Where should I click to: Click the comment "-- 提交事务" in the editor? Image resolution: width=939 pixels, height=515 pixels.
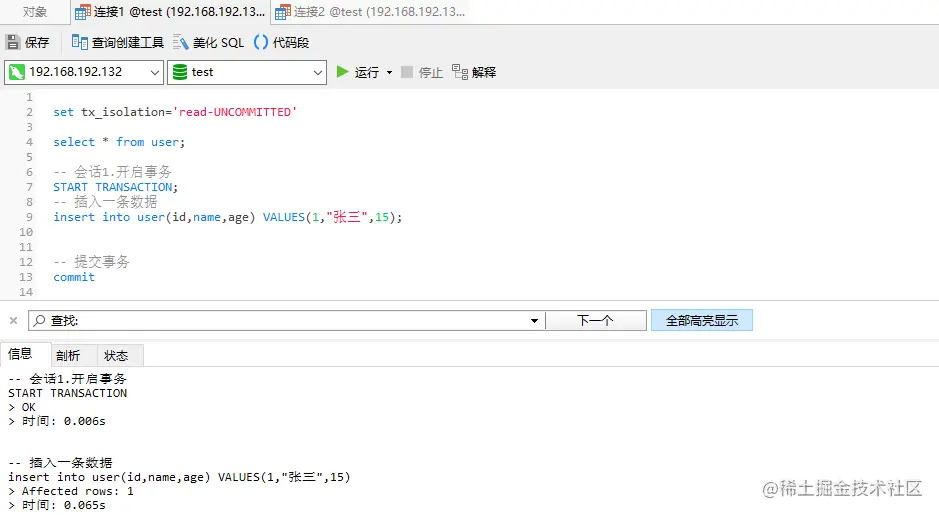pos(91,262)
